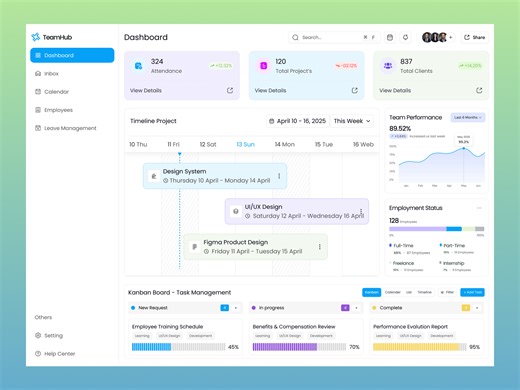Select the Dashboard sidebar item

click(x=72, y=55)
